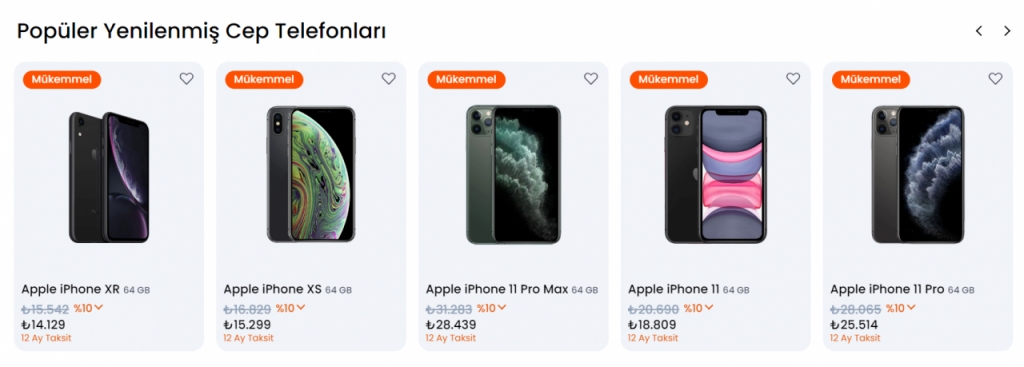This screenshot has width=1024, height=367.
Task: Select the Mükemmel badge on iPhone XR
Action: click(62, 80)
